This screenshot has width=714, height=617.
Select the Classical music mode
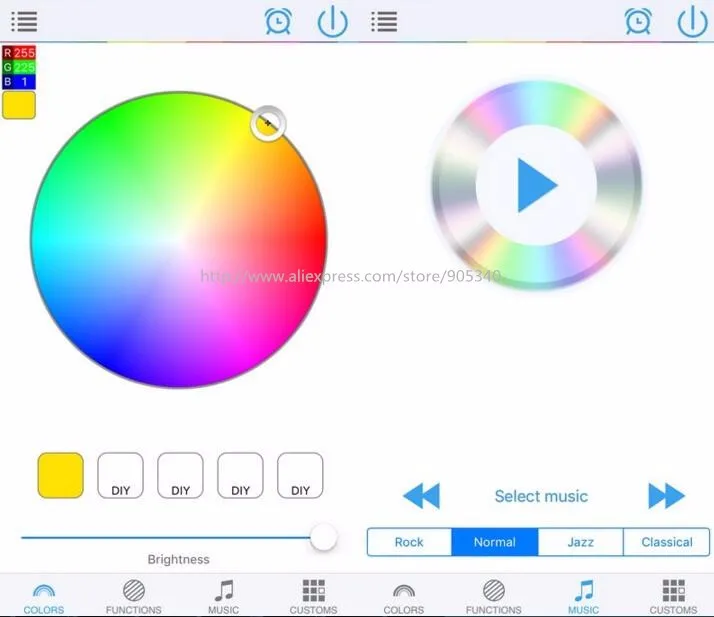(x=667, y=542)
